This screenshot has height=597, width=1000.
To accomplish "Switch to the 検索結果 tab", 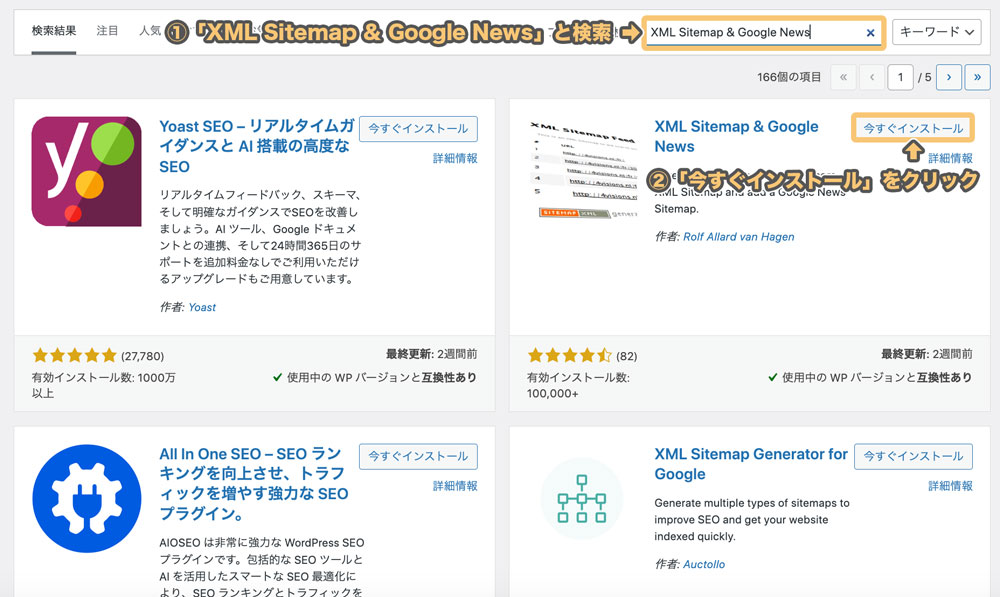I will 54,32.
